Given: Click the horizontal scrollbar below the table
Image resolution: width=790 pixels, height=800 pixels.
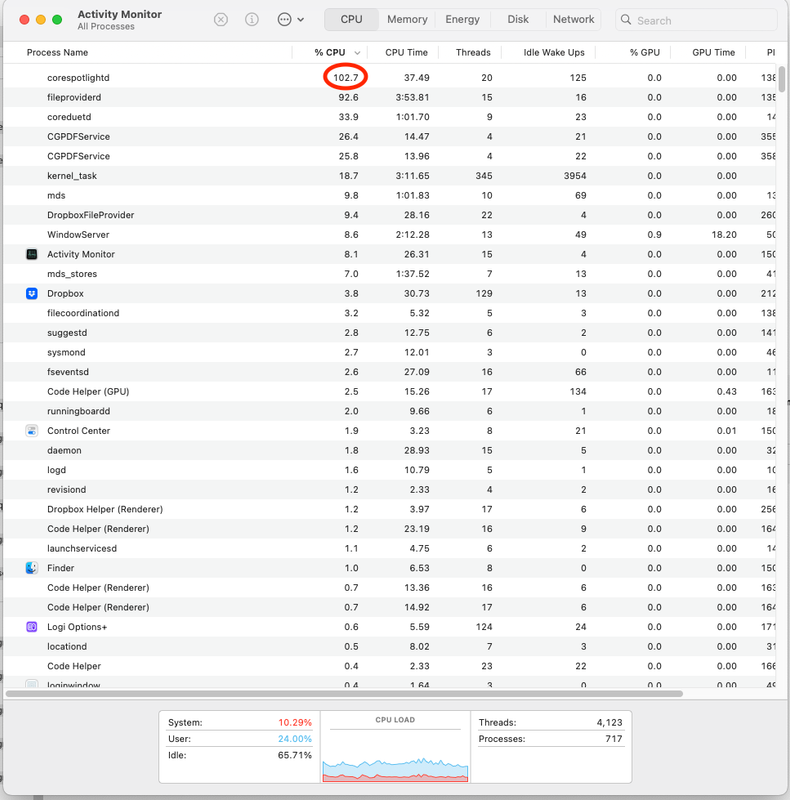Looking at the screenshot, I should 344,694.
